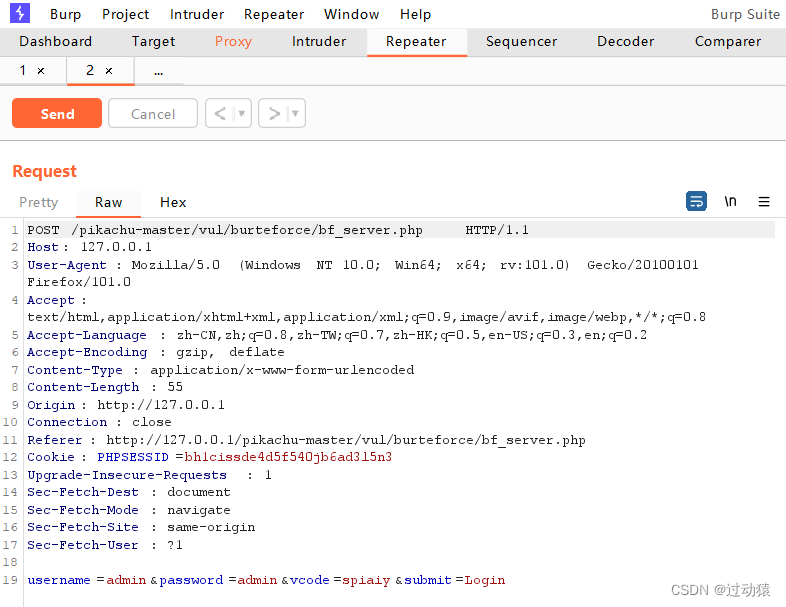Toggle the \n non-printable characters button
This screenshot has width=786, height=607.
pyautogui.click(x=730, y=201)
